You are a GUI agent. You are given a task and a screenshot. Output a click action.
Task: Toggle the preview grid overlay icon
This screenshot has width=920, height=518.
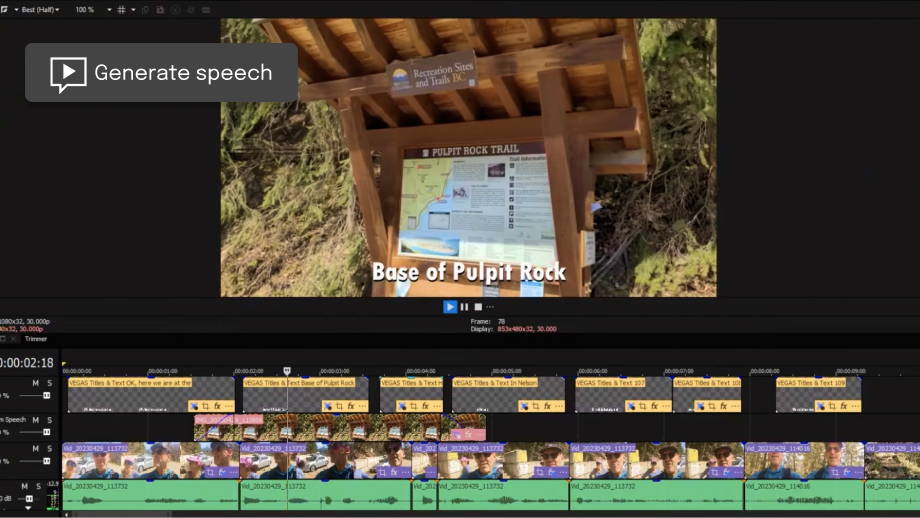click(x=121, y=10)
